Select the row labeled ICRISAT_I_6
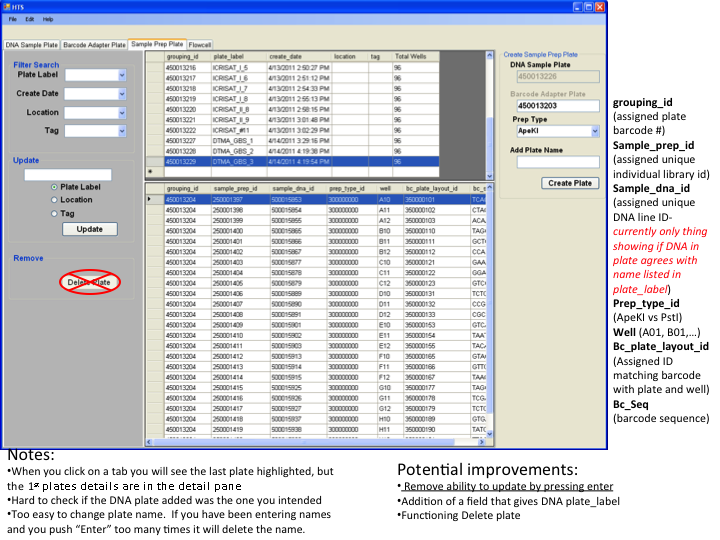720x540 pixels. [x=293, y=79]
